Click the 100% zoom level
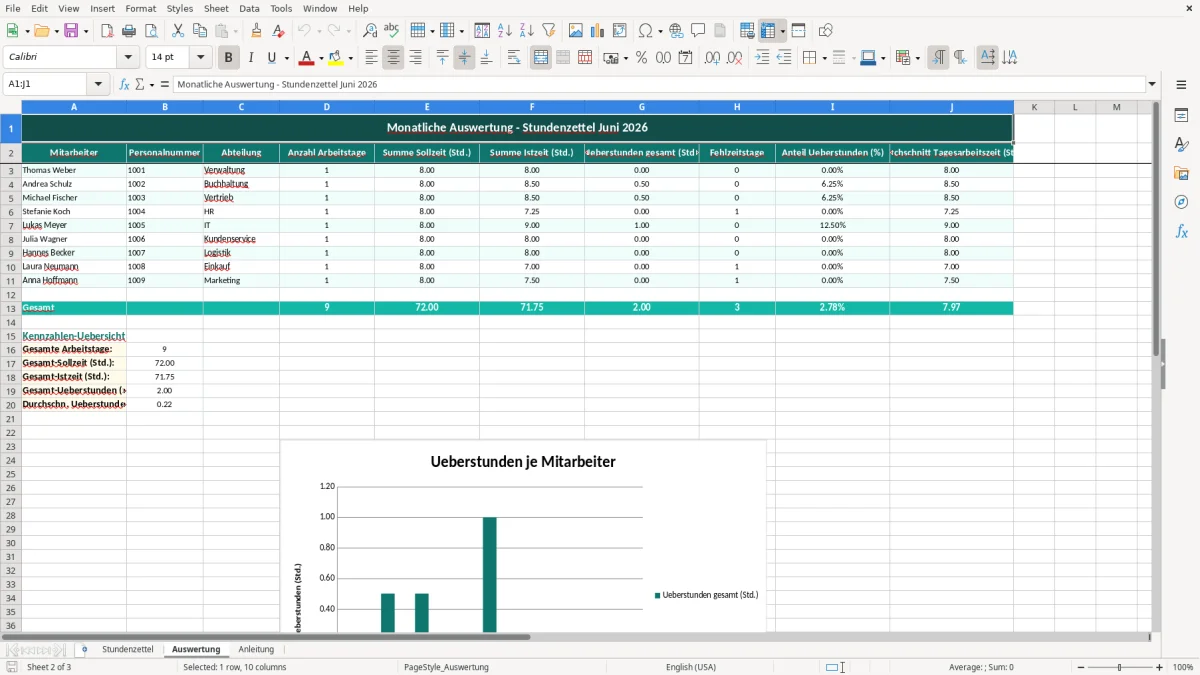1200x675 pixels. tap(1182, 667)
